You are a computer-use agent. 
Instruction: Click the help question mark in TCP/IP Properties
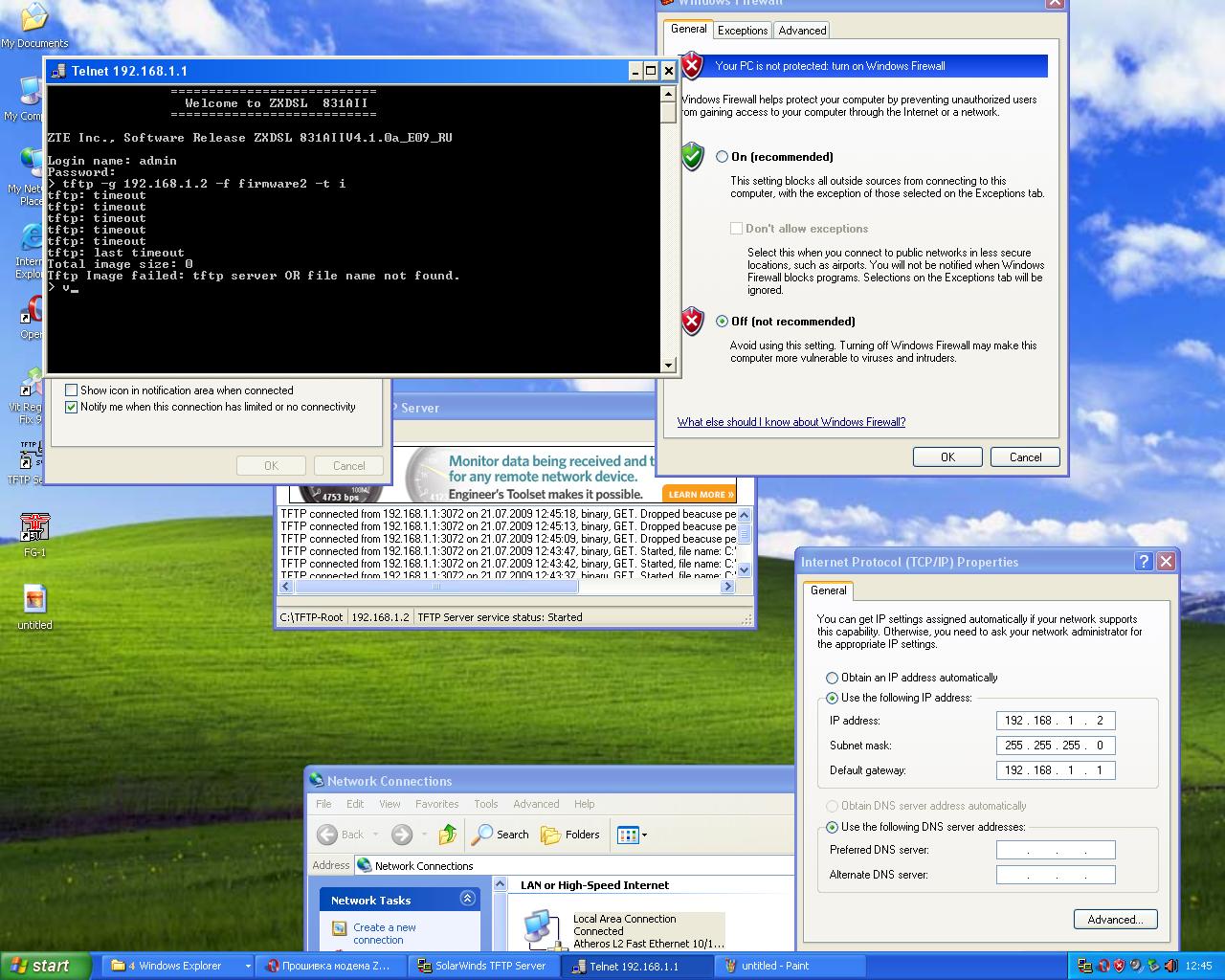tap(1144, 562)
